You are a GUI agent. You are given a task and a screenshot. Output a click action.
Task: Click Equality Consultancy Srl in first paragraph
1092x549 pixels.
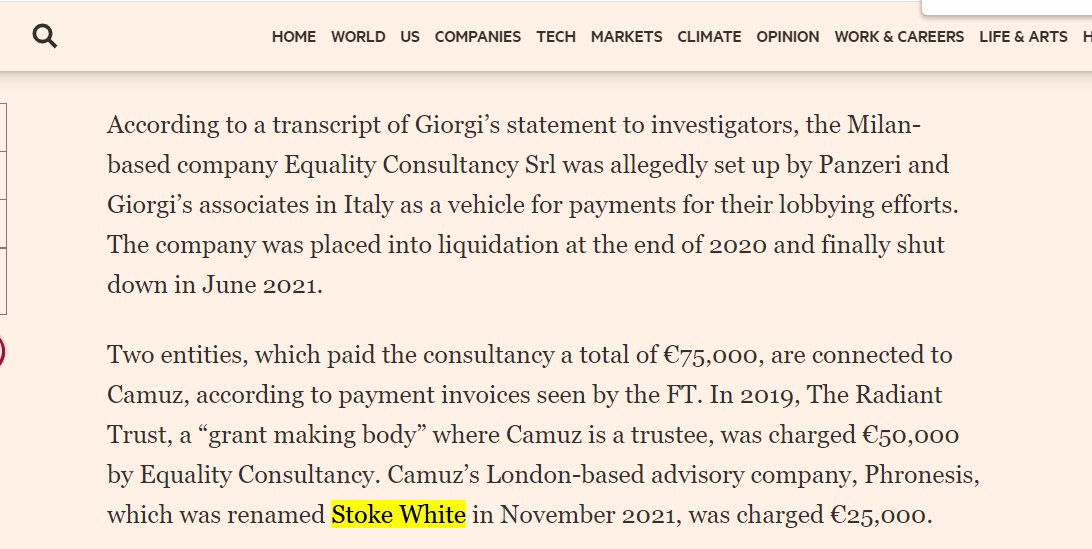[420, 165]
